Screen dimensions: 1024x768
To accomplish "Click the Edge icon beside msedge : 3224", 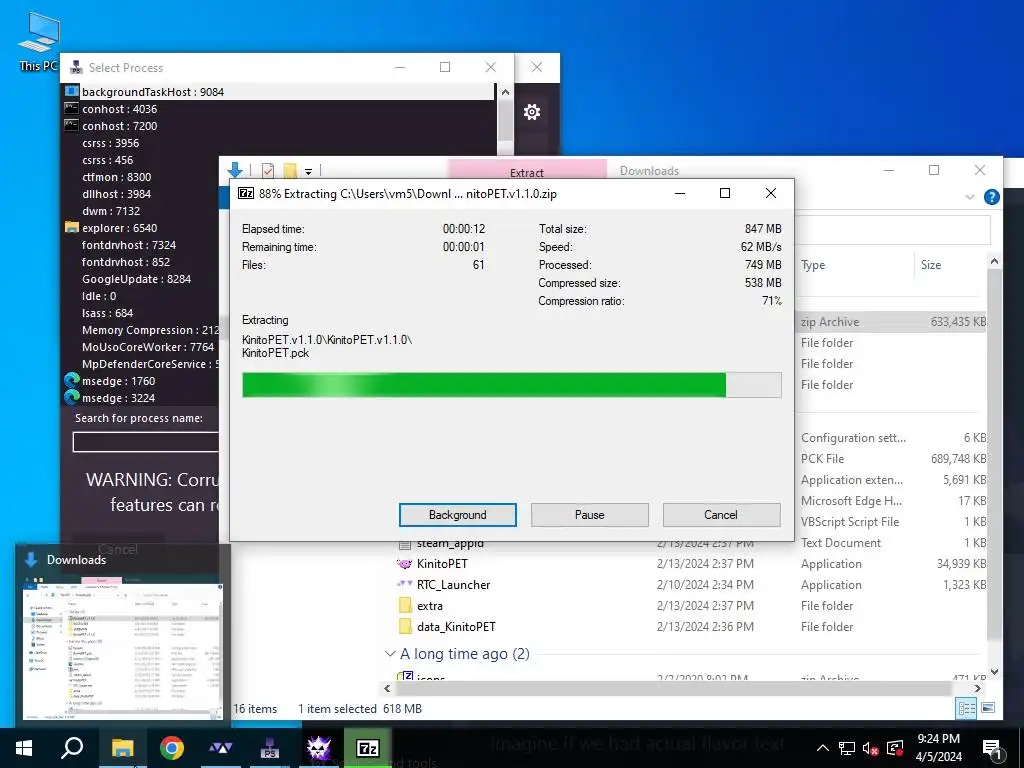I will (x=72, y=397).
